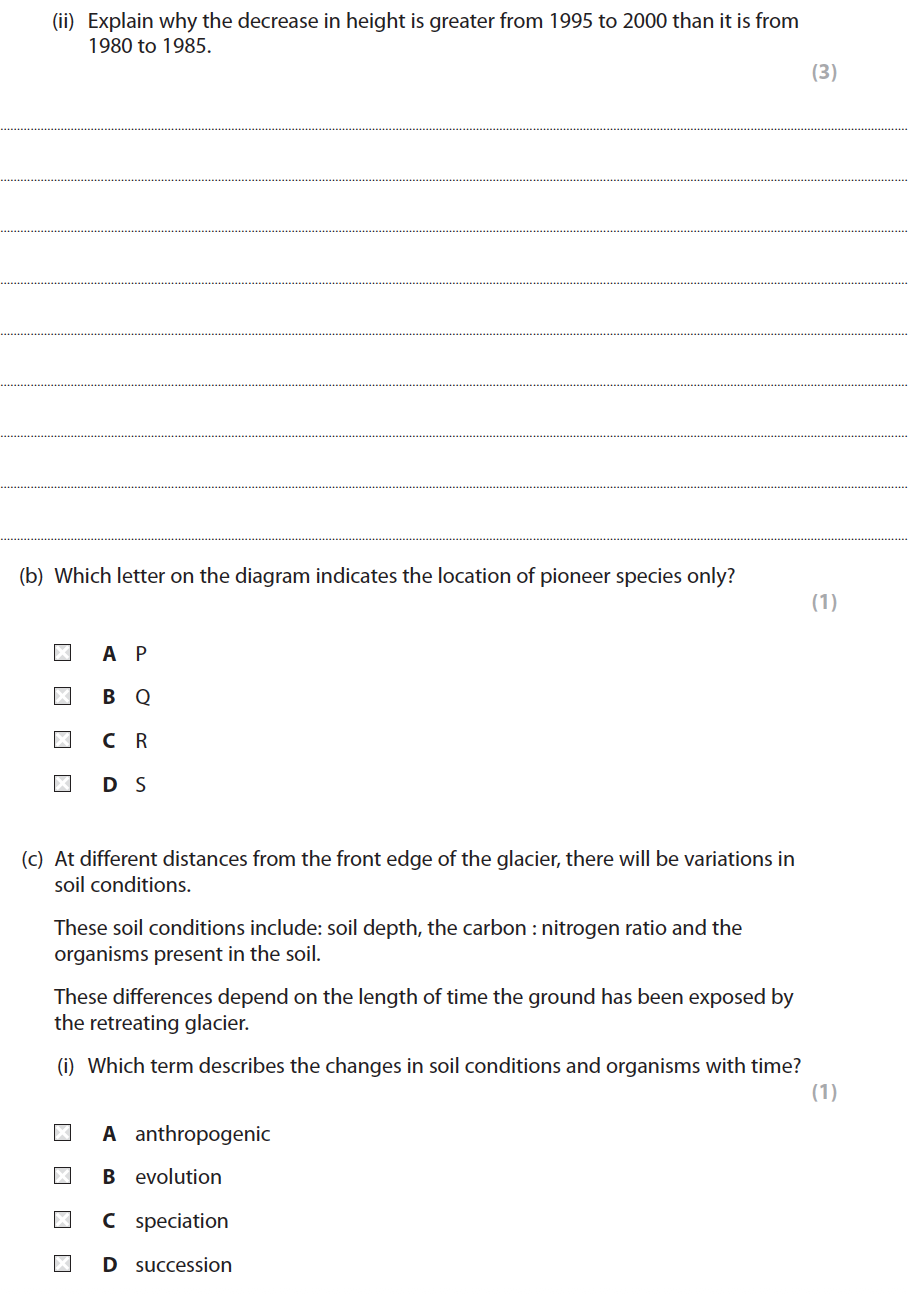
Task: Click the second dotted answer line
Action: coord(454,180)
